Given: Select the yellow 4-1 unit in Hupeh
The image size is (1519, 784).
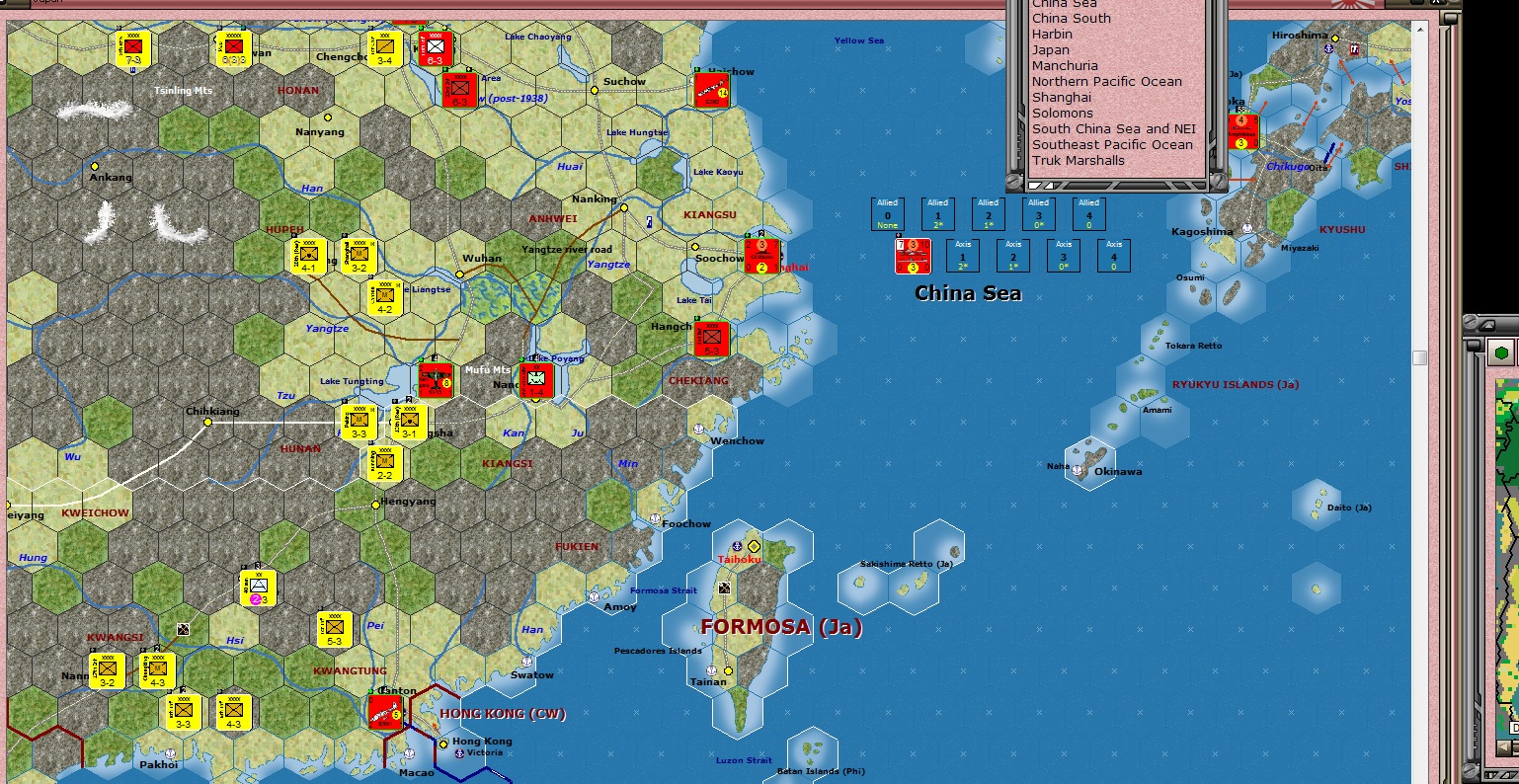Looking at the screenshot, I should (309, 255).
